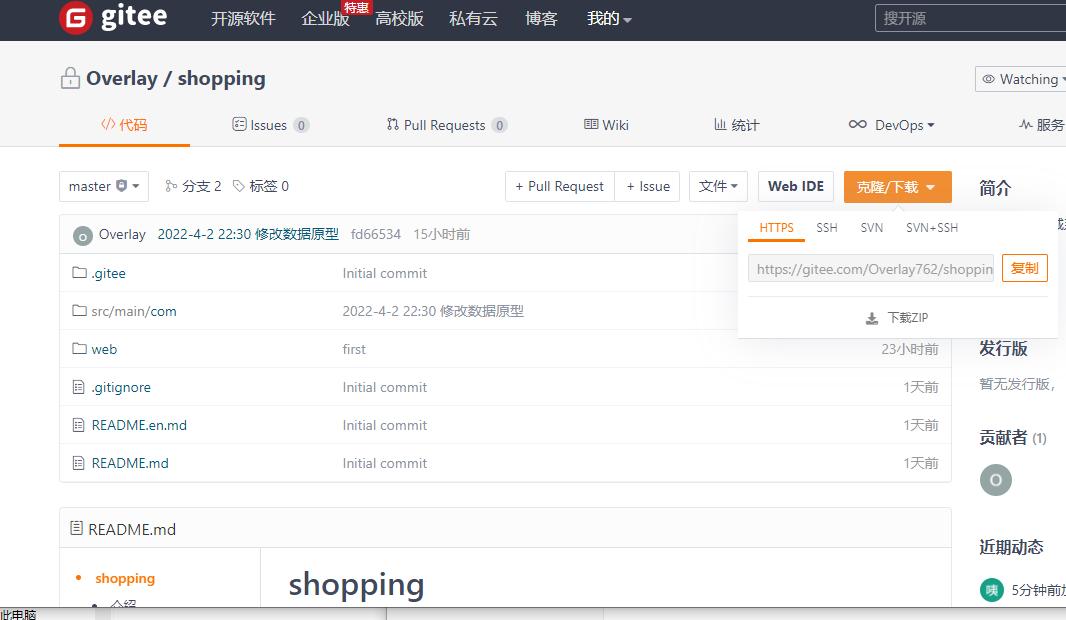This screenshot has height=620, width=1066.
Task: Open the src/main/com folder name
Action: point(134,311)
